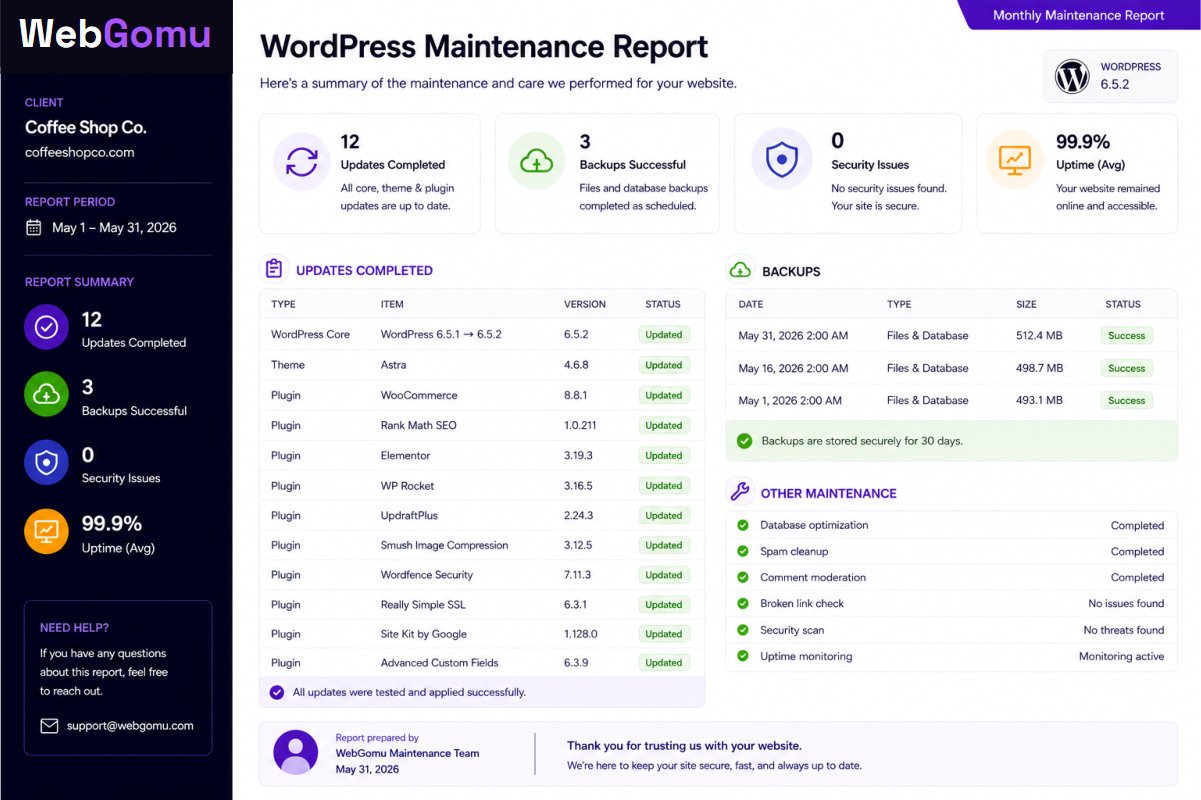The height and width of the screenshot is (800, 1201).
Task: Click the 498.7 MB backup size
Action: 1039,368
